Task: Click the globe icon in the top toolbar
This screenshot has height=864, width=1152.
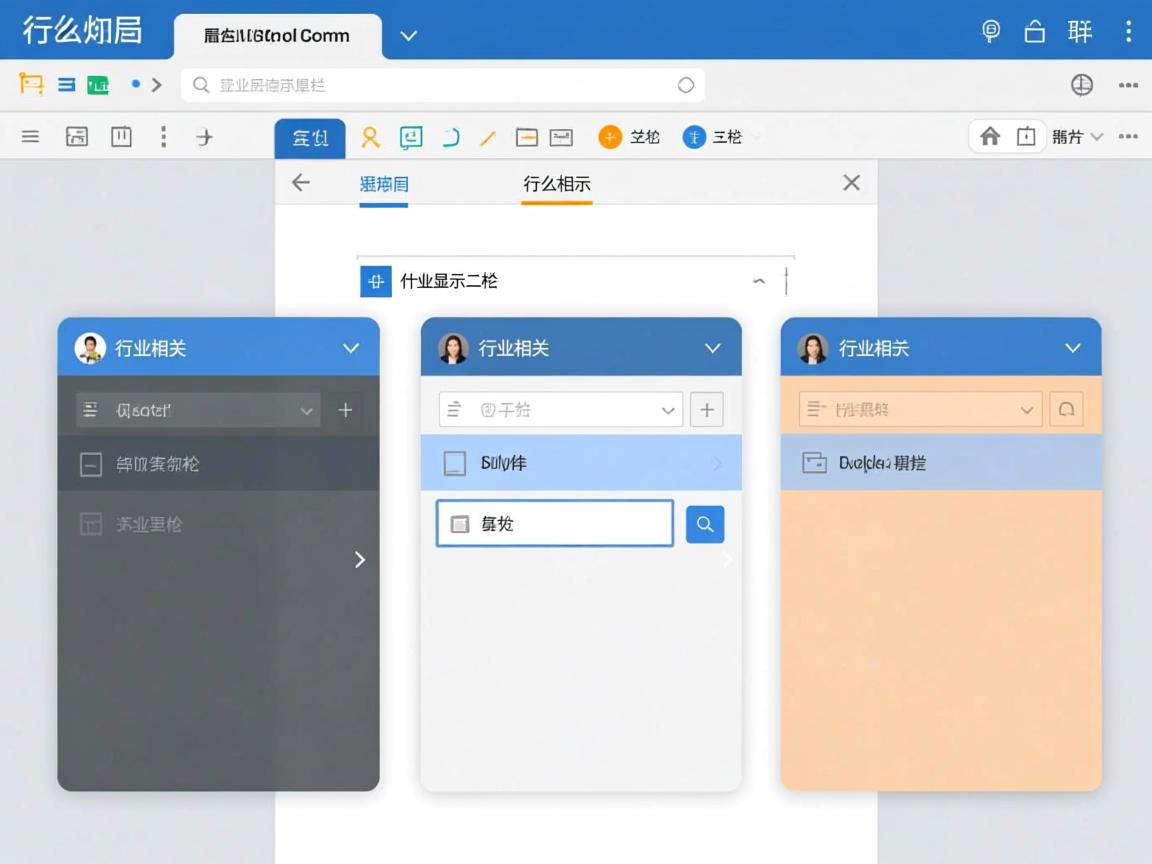Action: tap(1082, 85)
